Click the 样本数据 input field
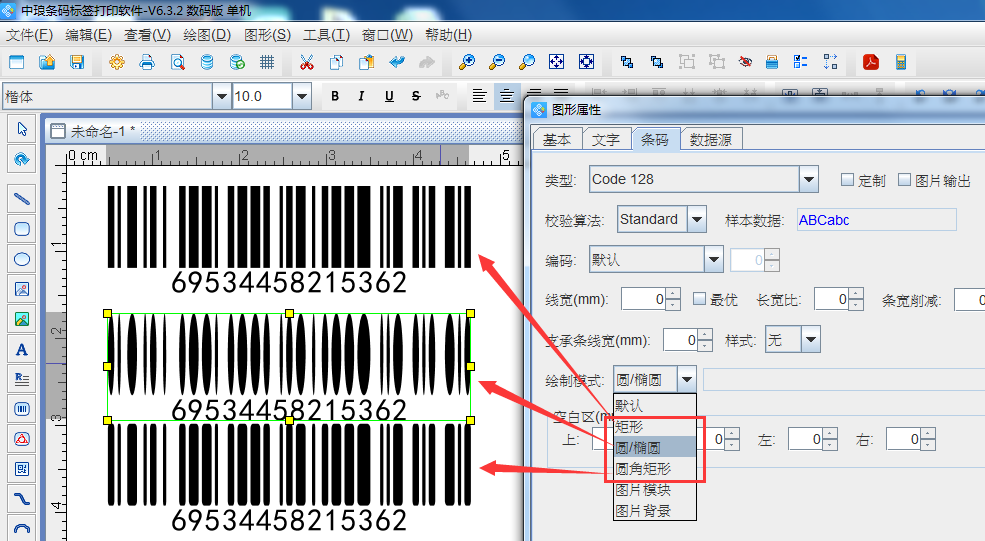This screenshot has width=985, height=541. pyautogui.click(x=875, y=220)
